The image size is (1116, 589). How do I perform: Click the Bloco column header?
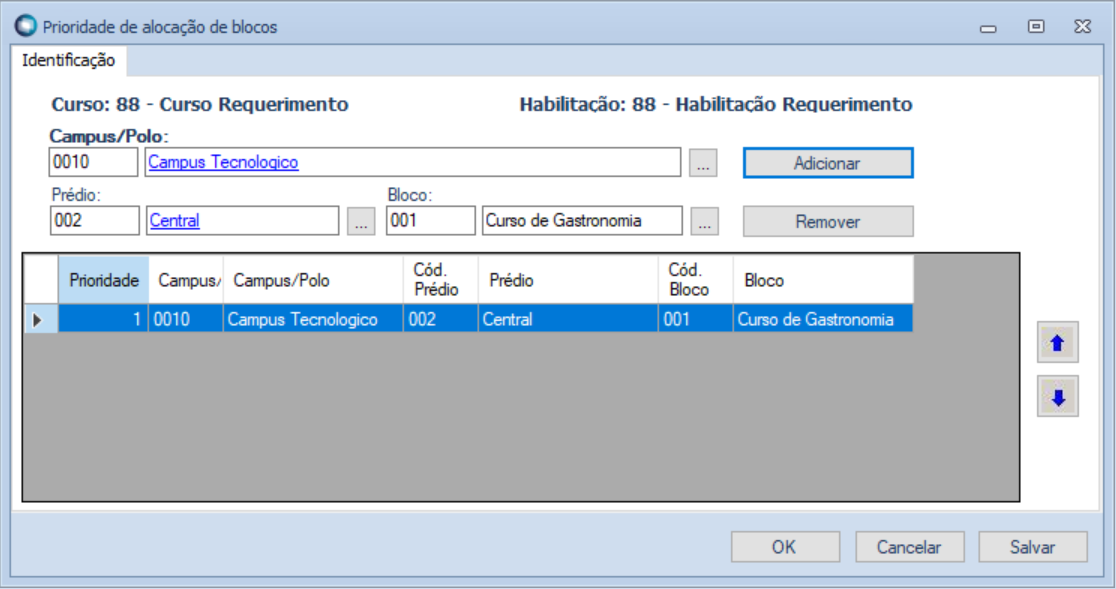coord(823,280)
